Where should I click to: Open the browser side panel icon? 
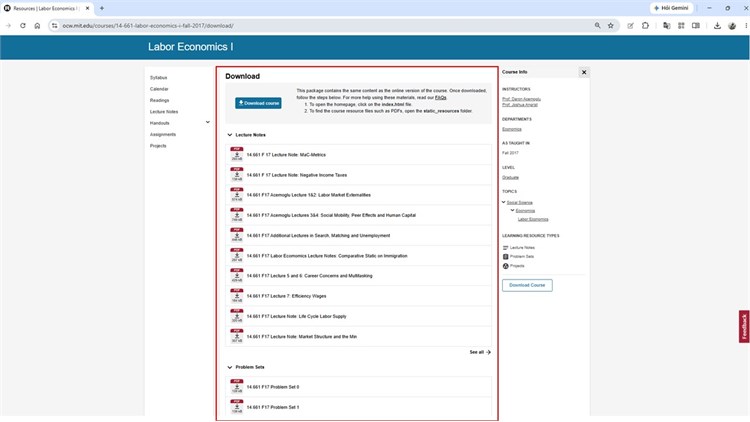[x=696, y=26]
